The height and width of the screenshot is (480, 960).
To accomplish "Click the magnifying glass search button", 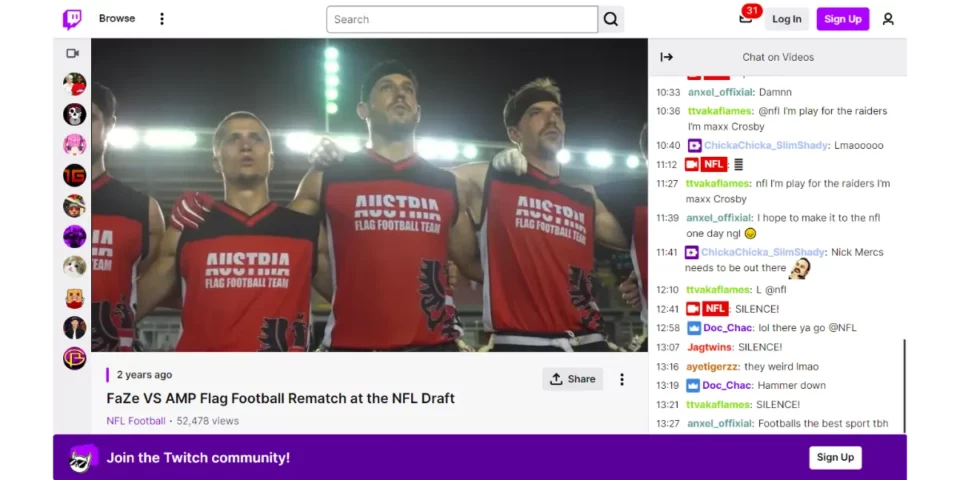I will coord(611,20).
